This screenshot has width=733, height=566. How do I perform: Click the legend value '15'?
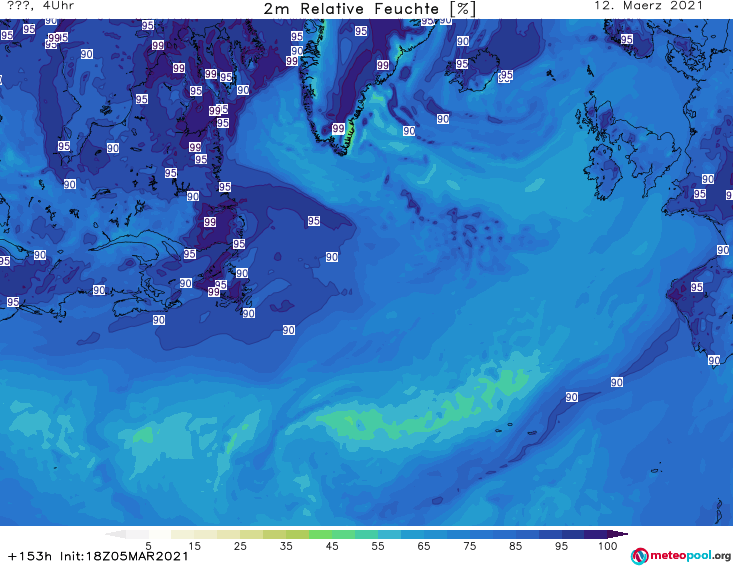[194, 546]
